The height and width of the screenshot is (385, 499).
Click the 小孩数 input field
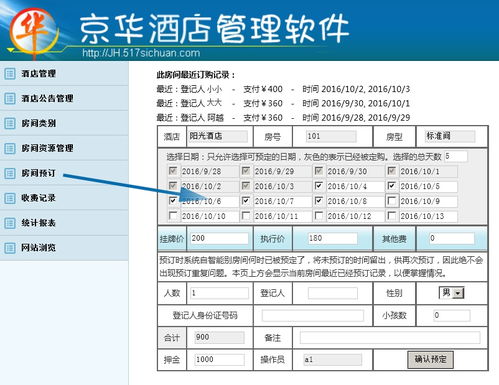click(x=452, y=315)
